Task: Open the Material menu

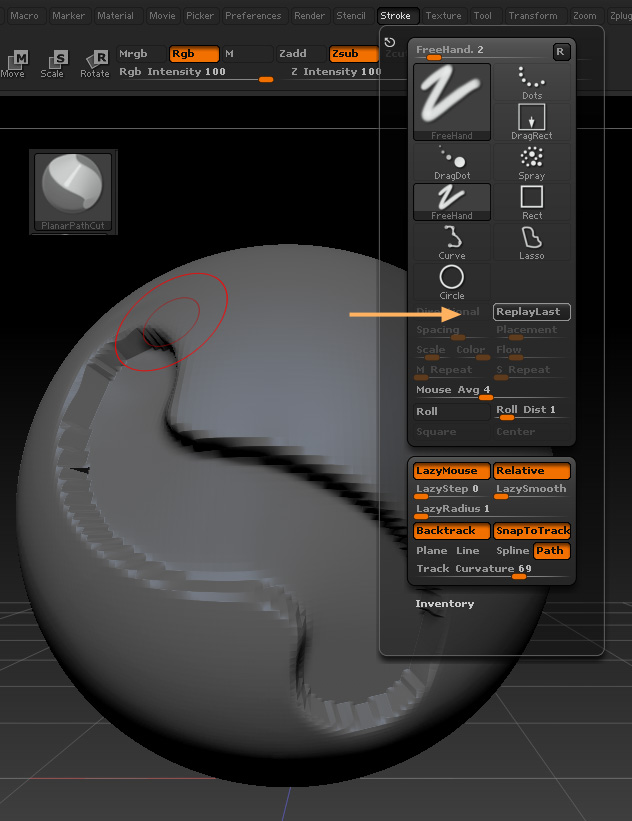Action: 116,16
